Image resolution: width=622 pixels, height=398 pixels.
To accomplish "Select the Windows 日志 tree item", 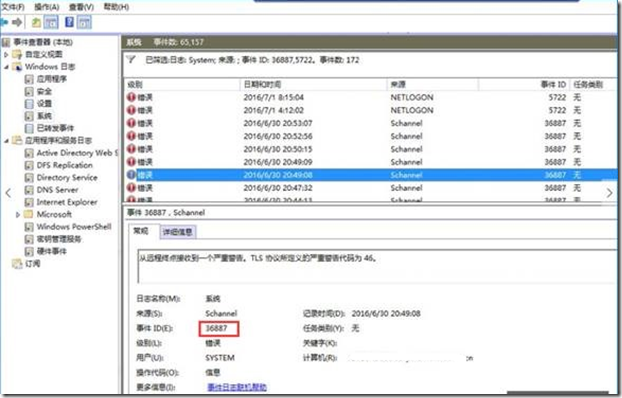I will pyautogui.click(x=50, y=67).
